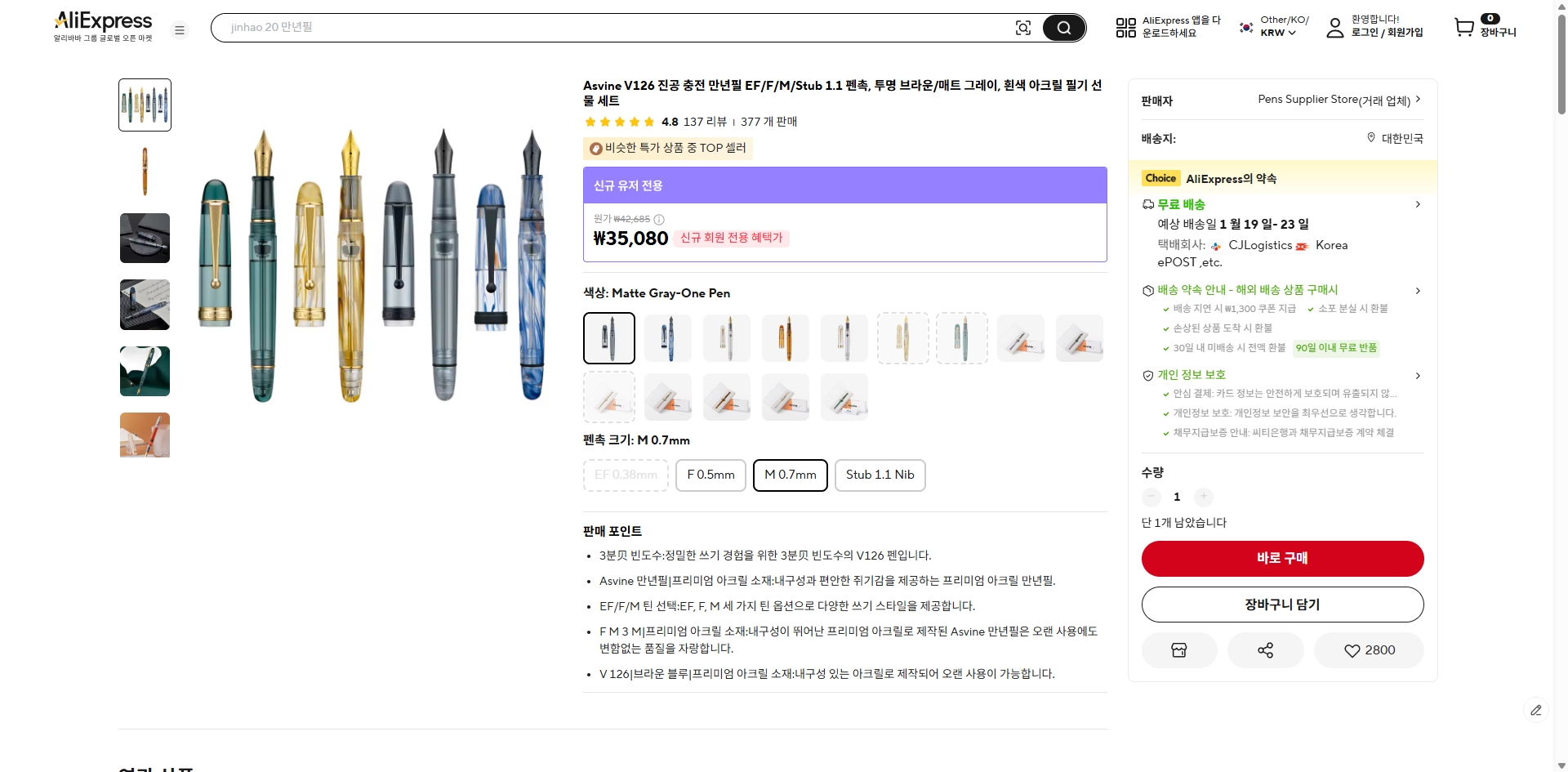Image resolution: width=1568 pixels, height=772 pixels.
Task: Click the search magnifier icon
Action: pyautogui.click(x=1063, y=27)
